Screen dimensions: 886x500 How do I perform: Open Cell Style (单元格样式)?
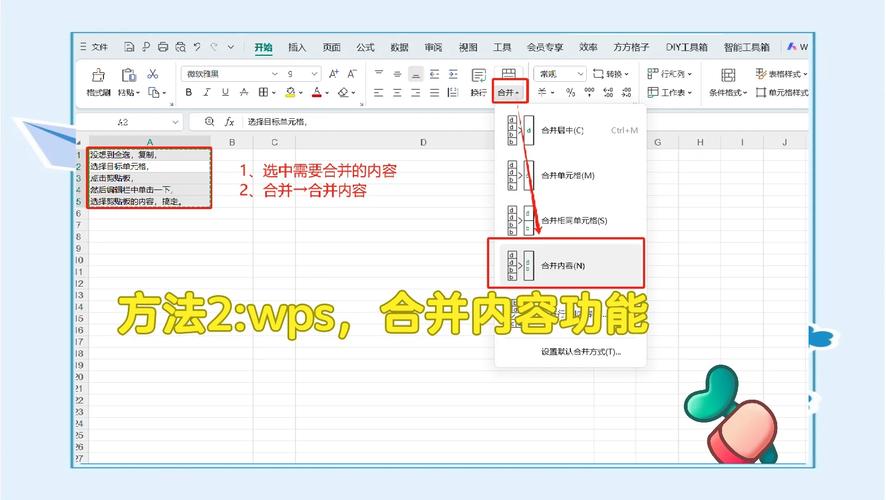(783, 93)
